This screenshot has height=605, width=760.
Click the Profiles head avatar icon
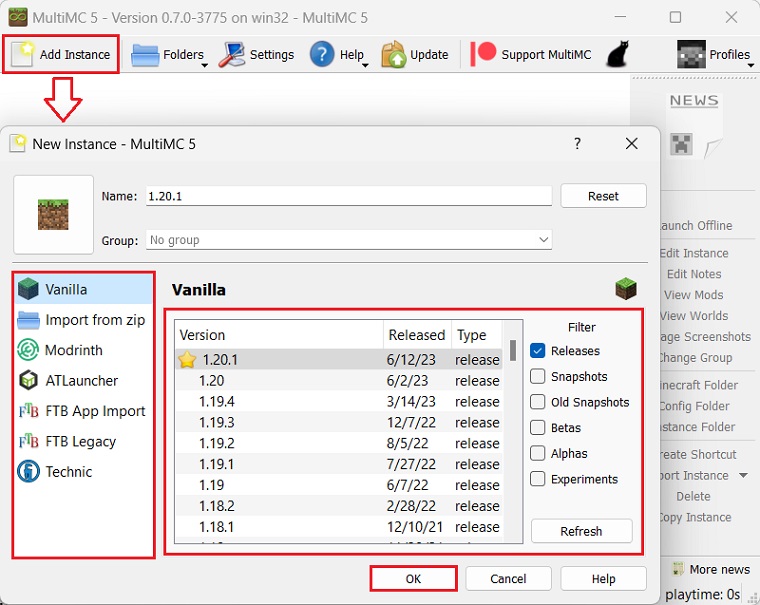[691, 54]
